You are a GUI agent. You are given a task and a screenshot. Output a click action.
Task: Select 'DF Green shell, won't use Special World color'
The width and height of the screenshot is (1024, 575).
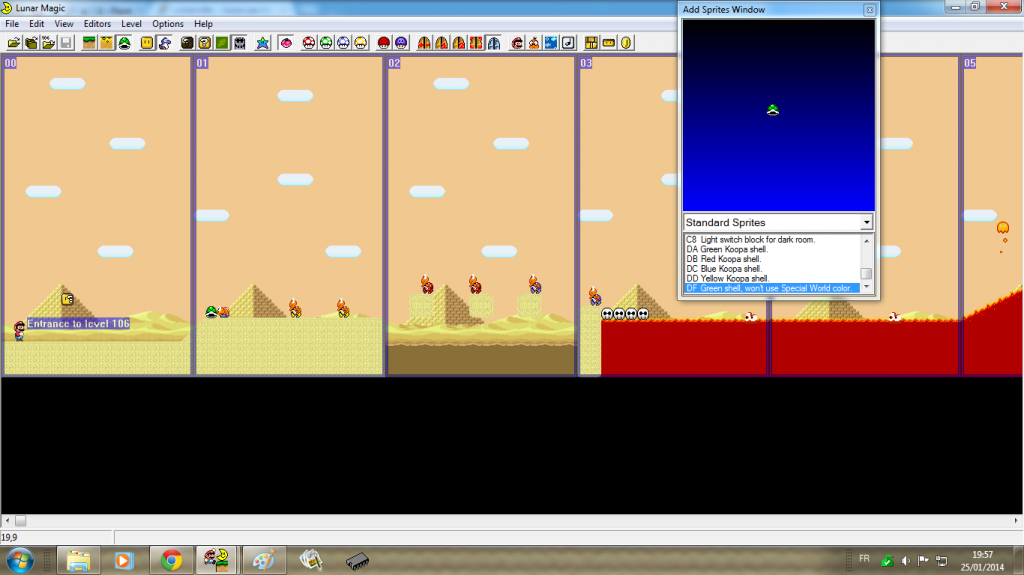(772, 288)
